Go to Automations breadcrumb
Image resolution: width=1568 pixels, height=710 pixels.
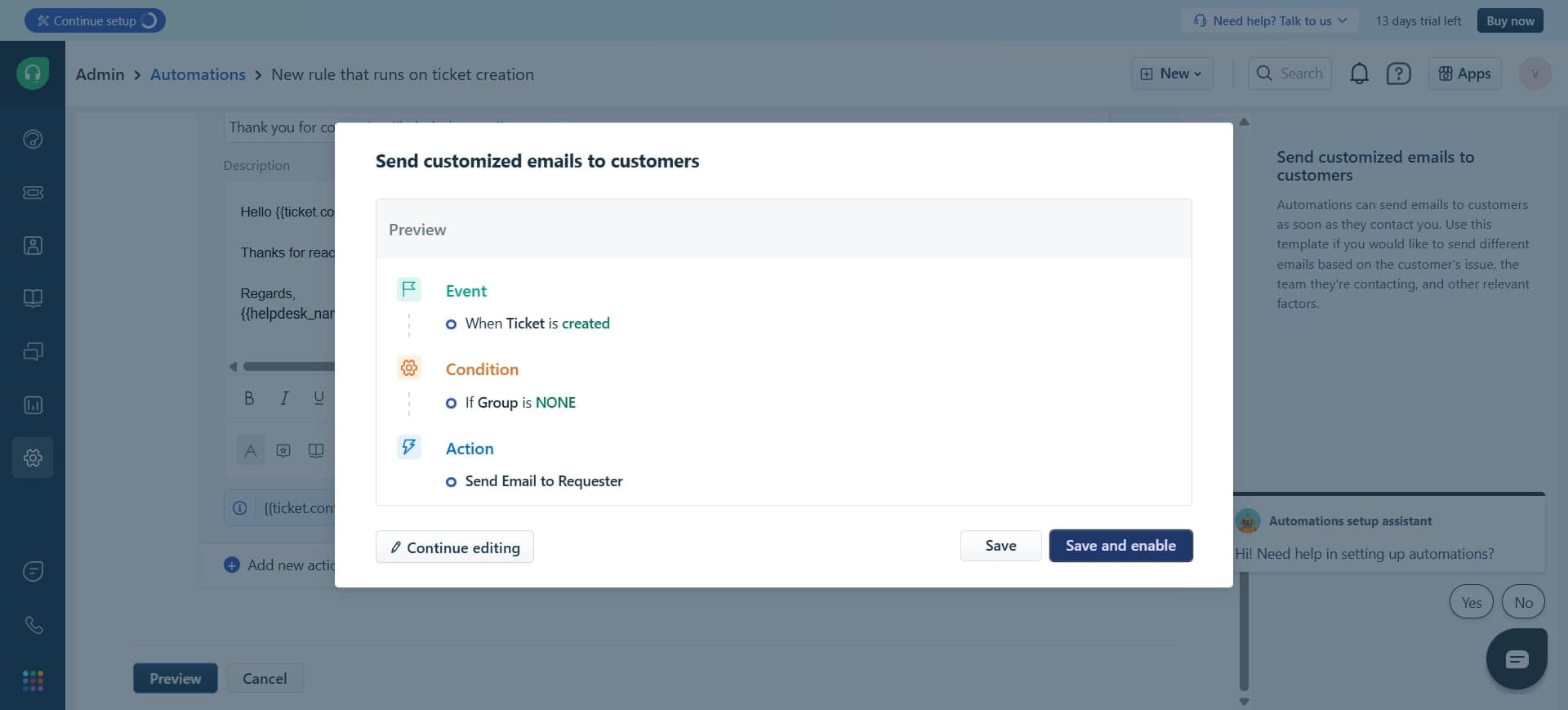(x=198, y=74)
